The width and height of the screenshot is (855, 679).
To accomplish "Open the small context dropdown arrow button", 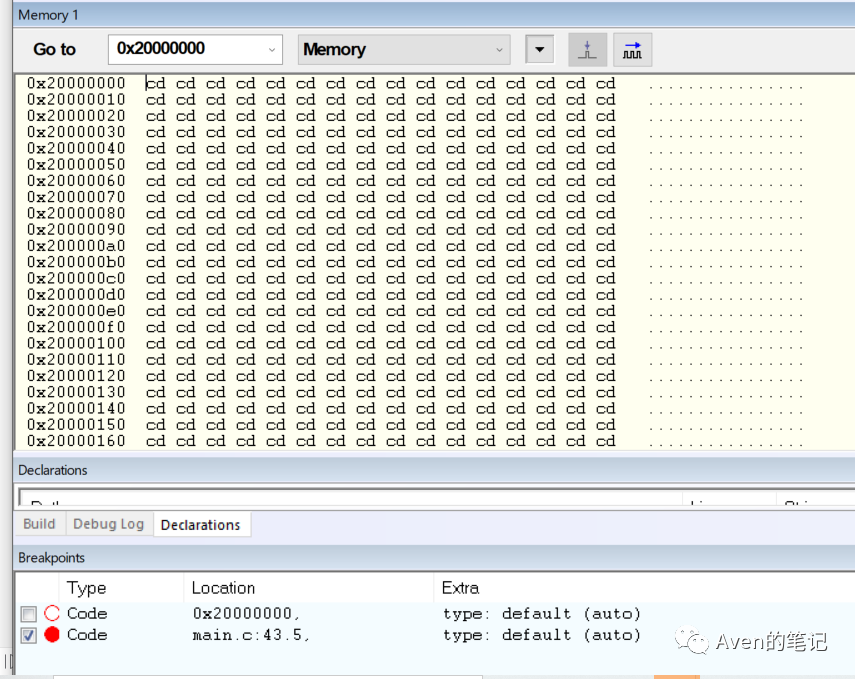I will pos(539,50).
